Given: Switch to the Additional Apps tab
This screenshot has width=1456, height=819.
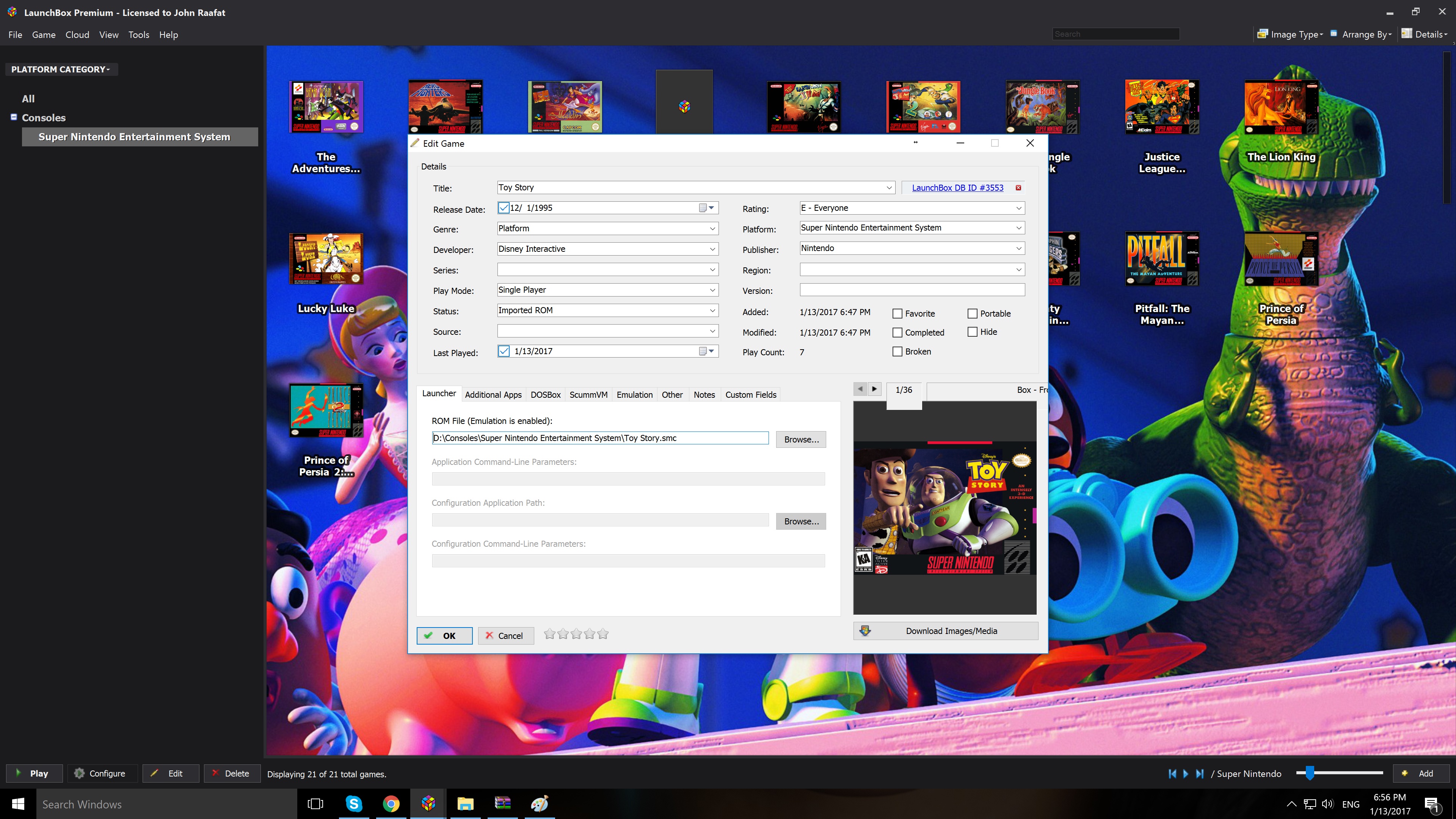Looking at the screenshot, I should (x=493, y=394).
